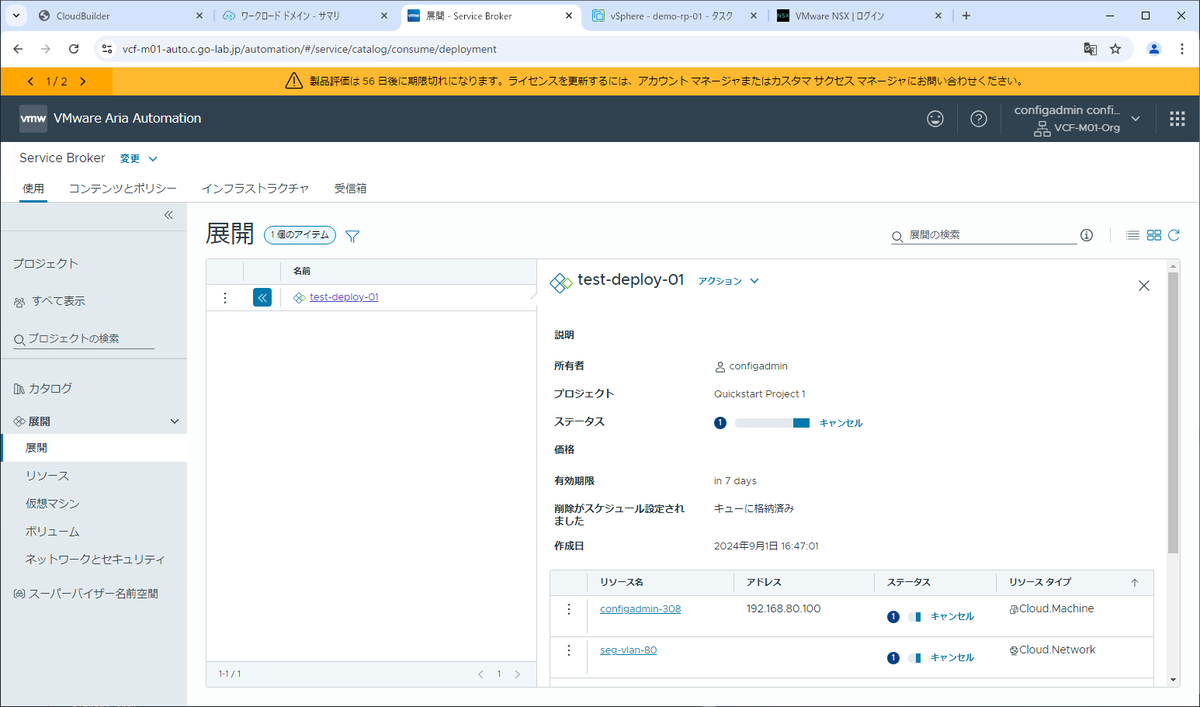Open スーパーバイザー名前空間 in sidebar

click(93, 594)
